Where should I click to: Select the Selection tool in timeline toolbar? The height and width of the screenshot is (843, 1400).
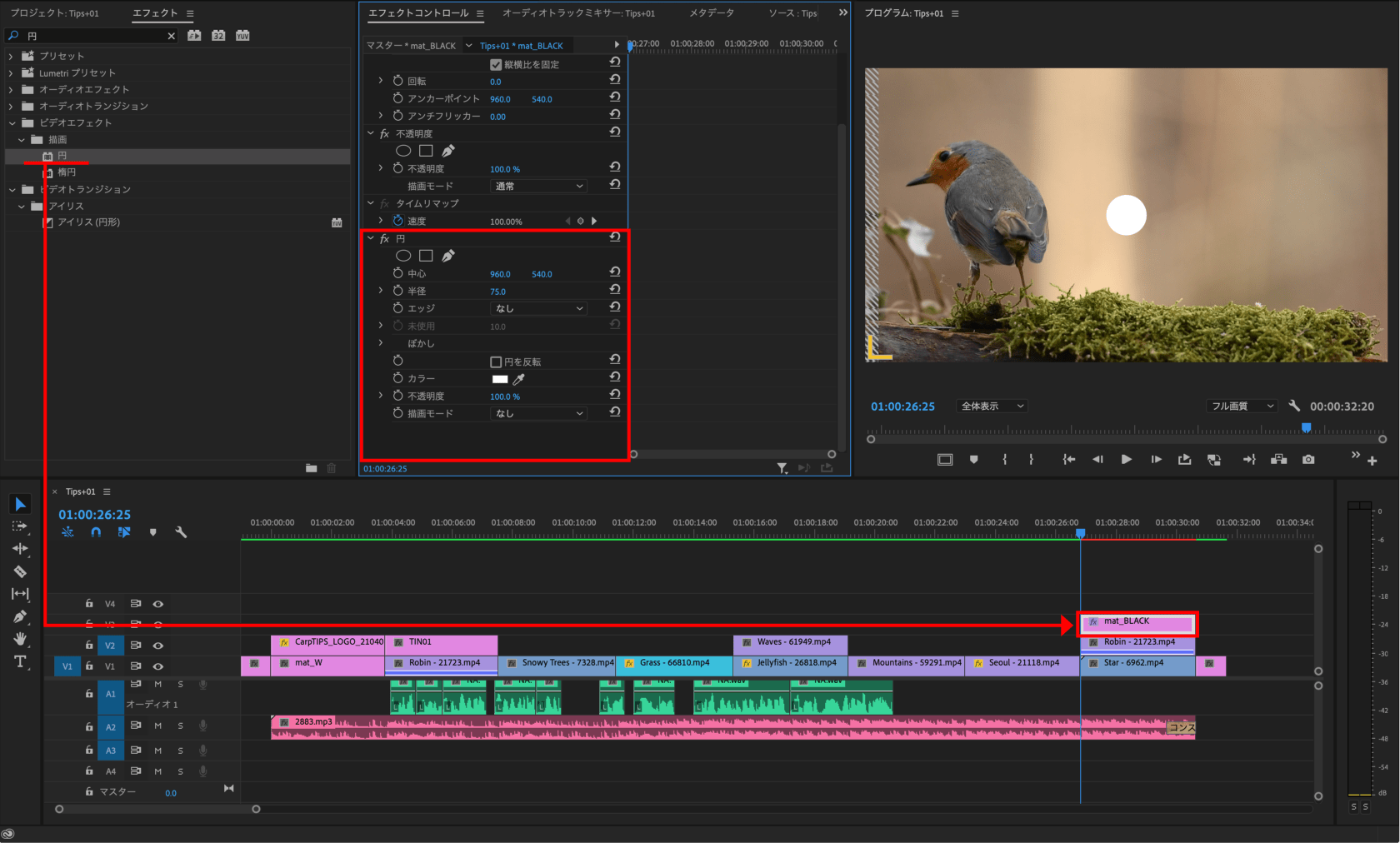[x=20, y=504]
